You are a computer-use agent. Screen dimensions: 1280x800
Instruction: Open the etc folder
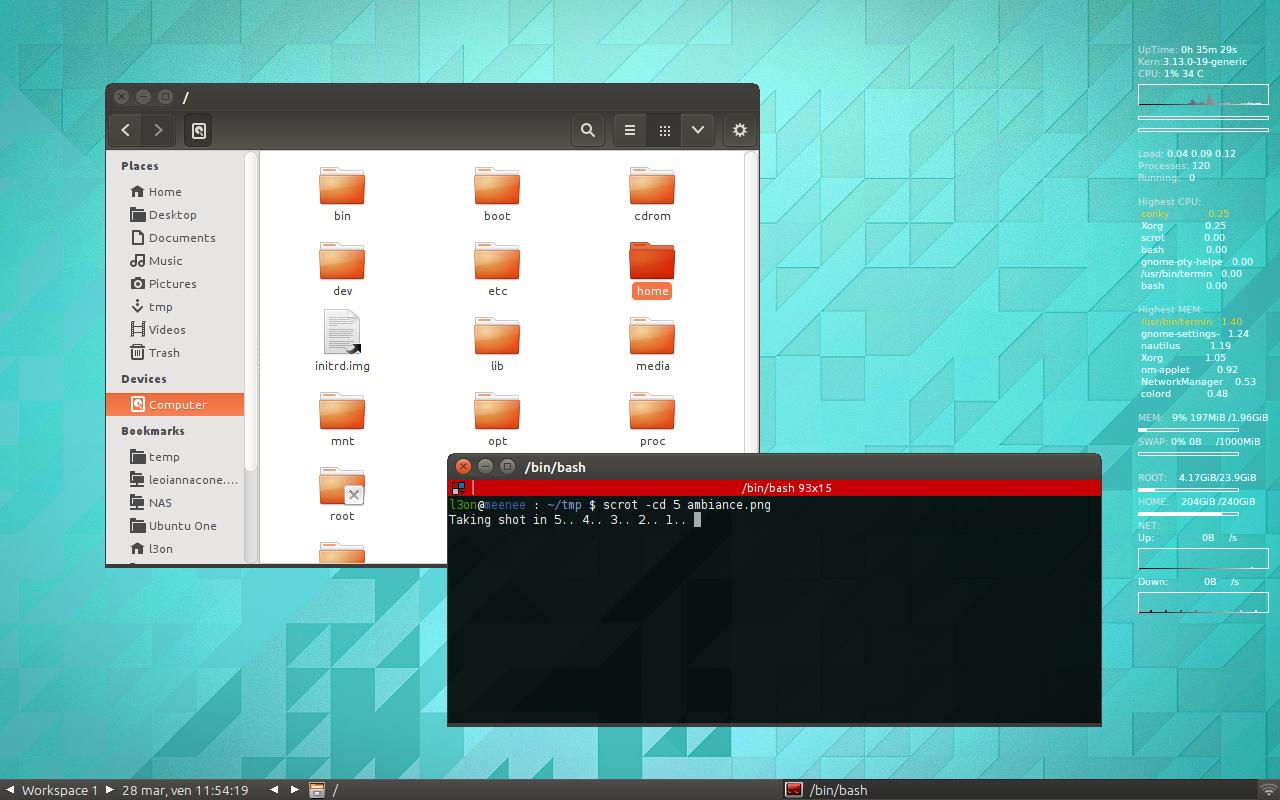pos(497,270)
